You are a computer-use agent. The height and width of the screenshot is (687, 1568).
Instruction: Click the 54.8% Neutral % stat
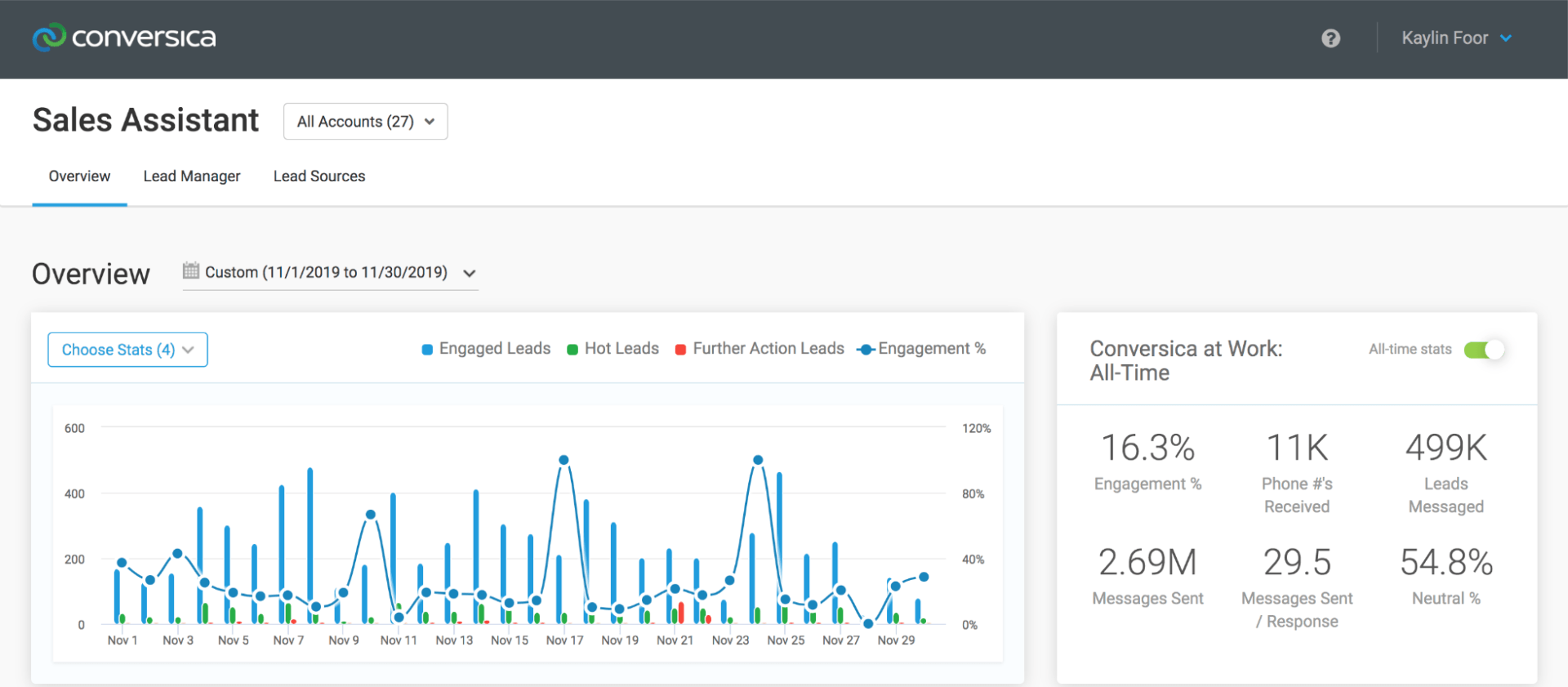(1446, 577)
